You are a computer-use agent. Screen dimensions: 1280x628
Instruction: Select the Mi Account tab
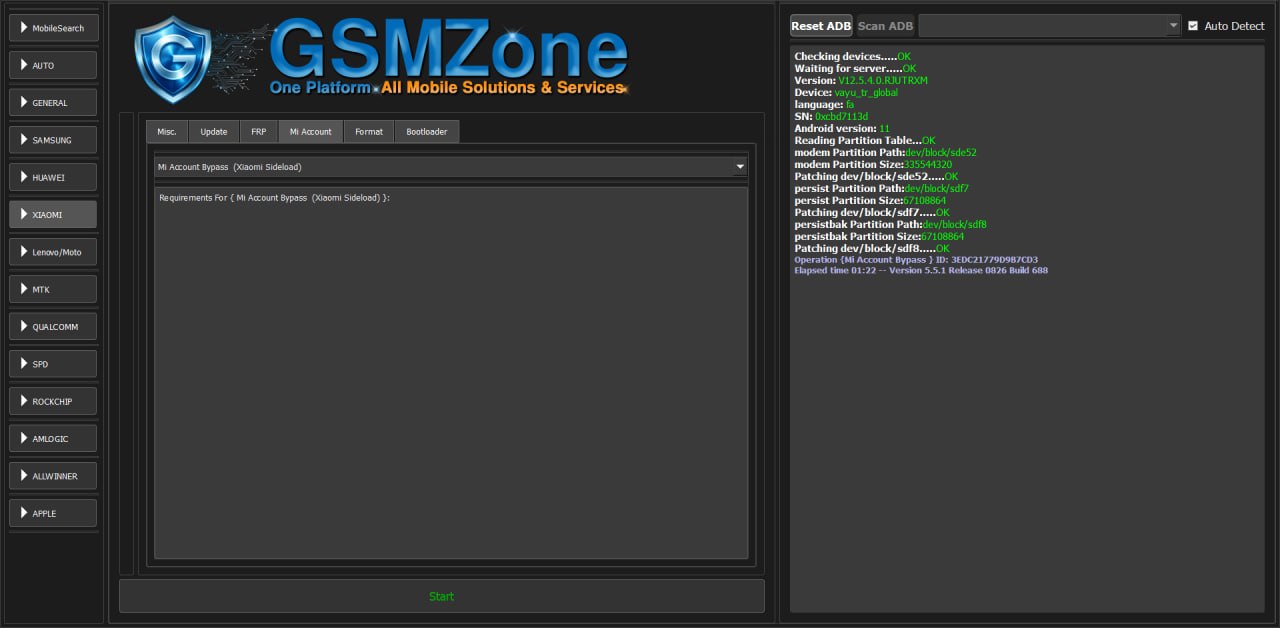[311, 131]
